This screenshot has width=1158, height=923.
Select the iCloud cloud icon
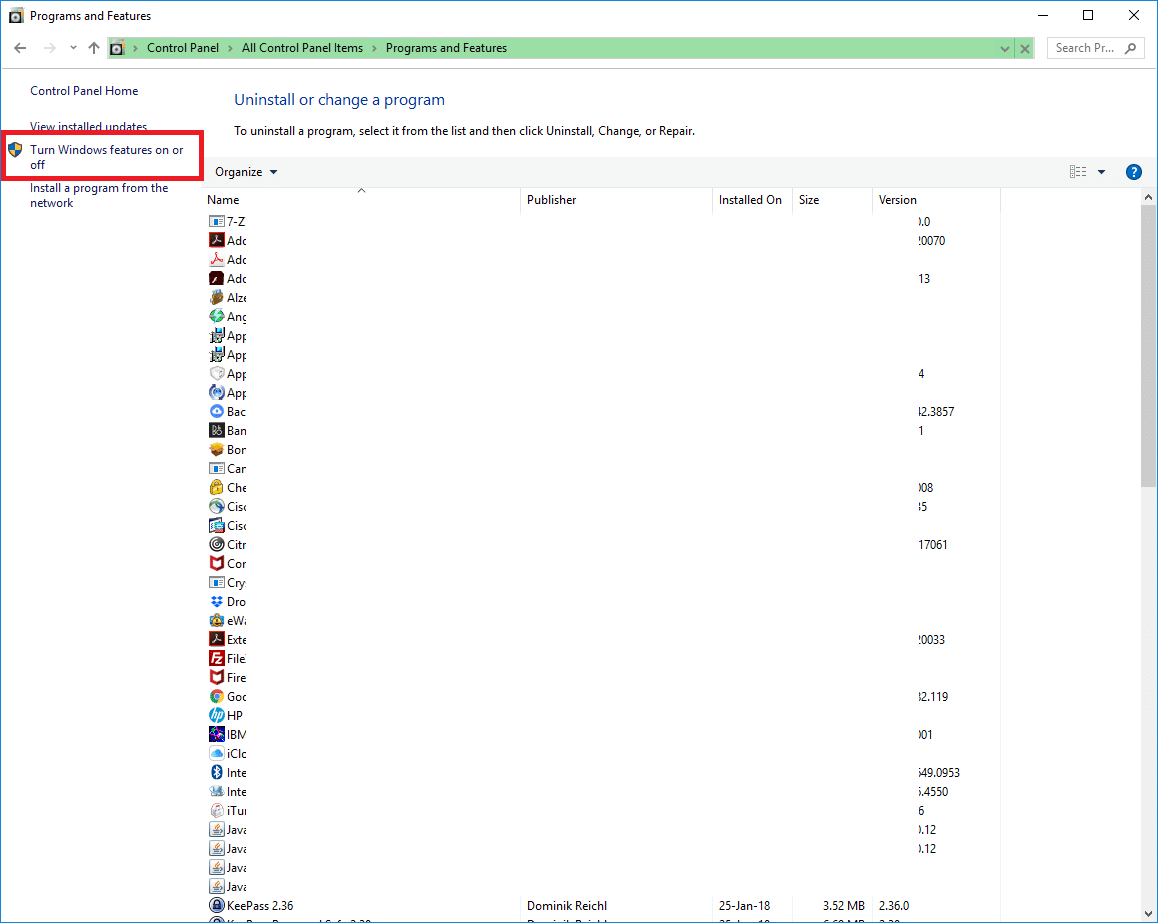pyautogui.click(x=216, y=754)
